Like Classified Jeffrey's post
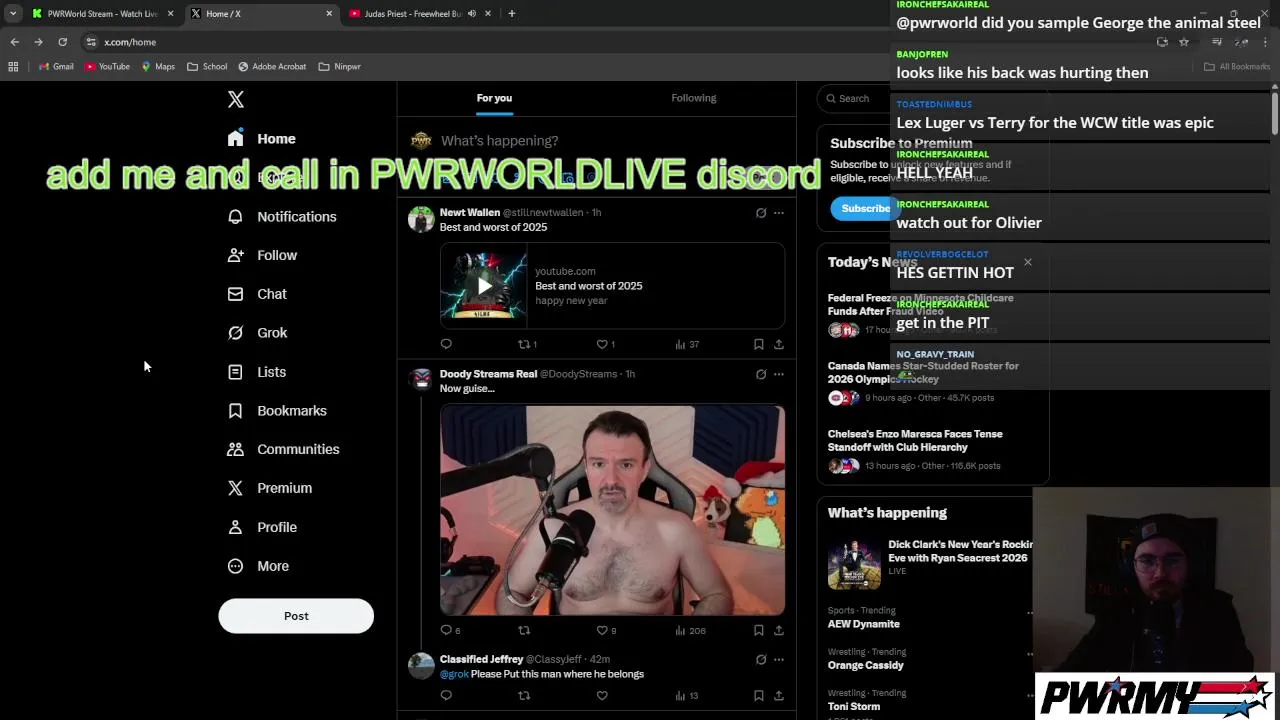Screen dimensions: 1280x720 (602, 695)
